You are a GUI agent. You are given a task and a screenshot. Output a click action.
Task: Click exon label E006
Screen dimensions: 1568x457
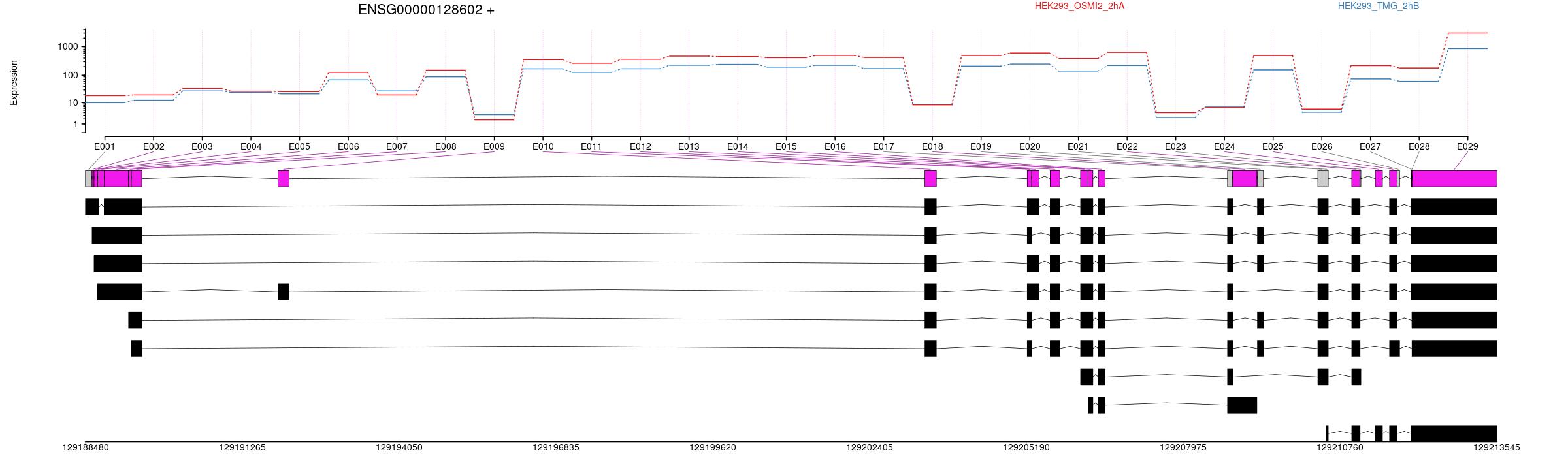(x=348, y=146)
